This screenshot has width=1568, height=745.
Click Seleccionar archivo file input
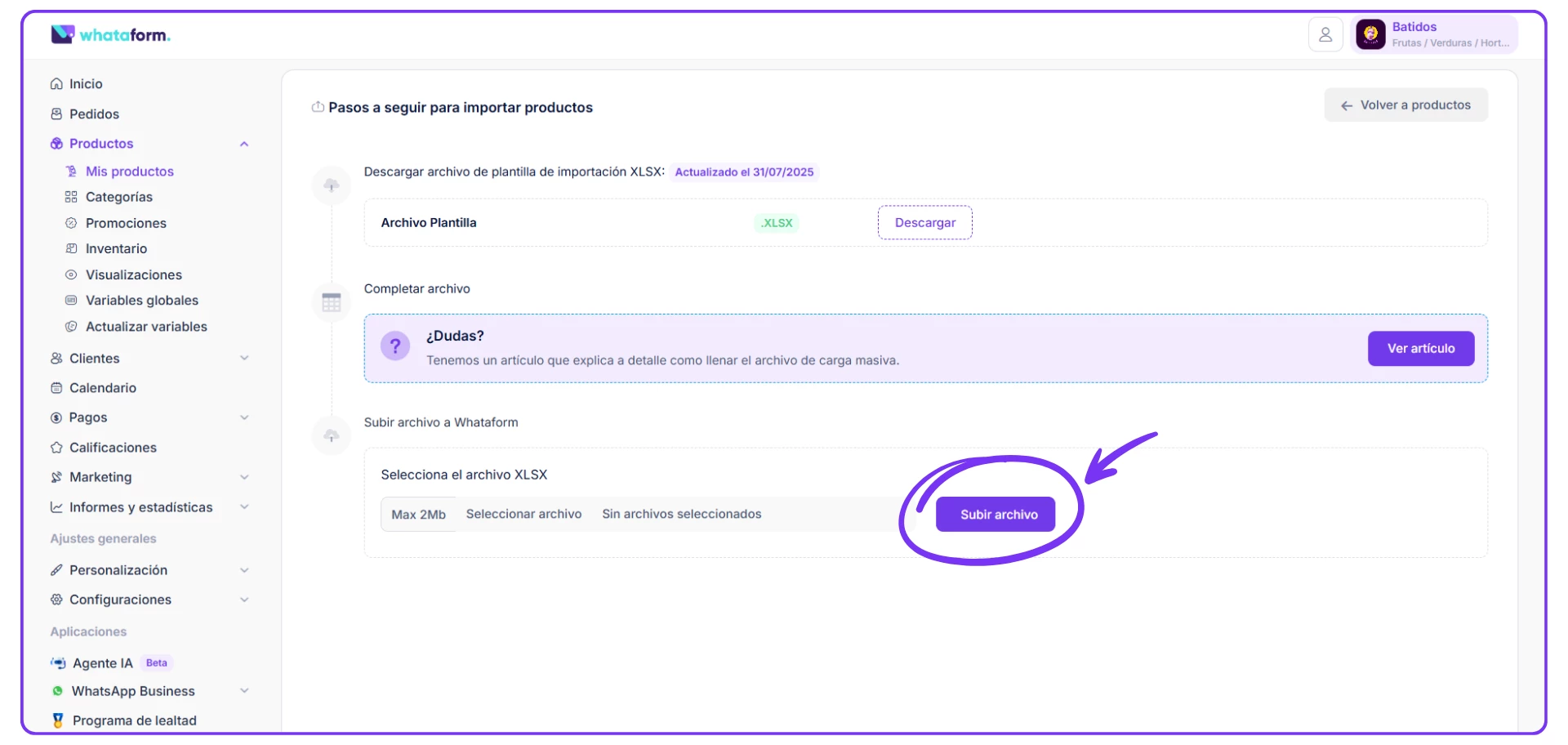tap(523, 515)
